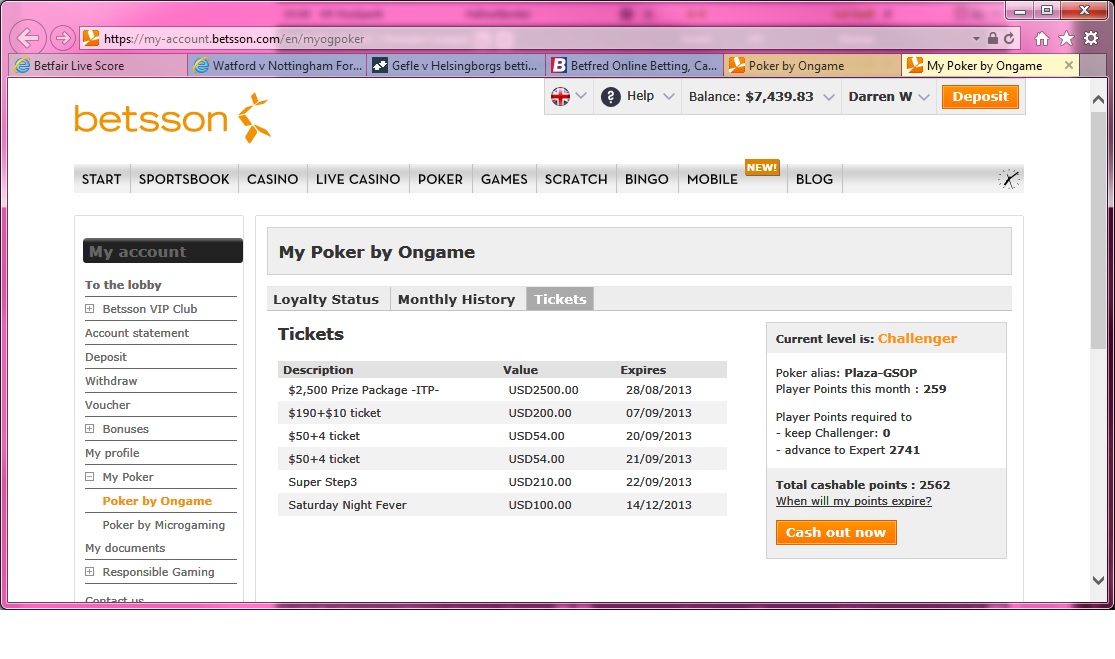Screen dimensions: 1115x659
Task: Open LIVE CASINO in main navigation
Action: point(358,179)
